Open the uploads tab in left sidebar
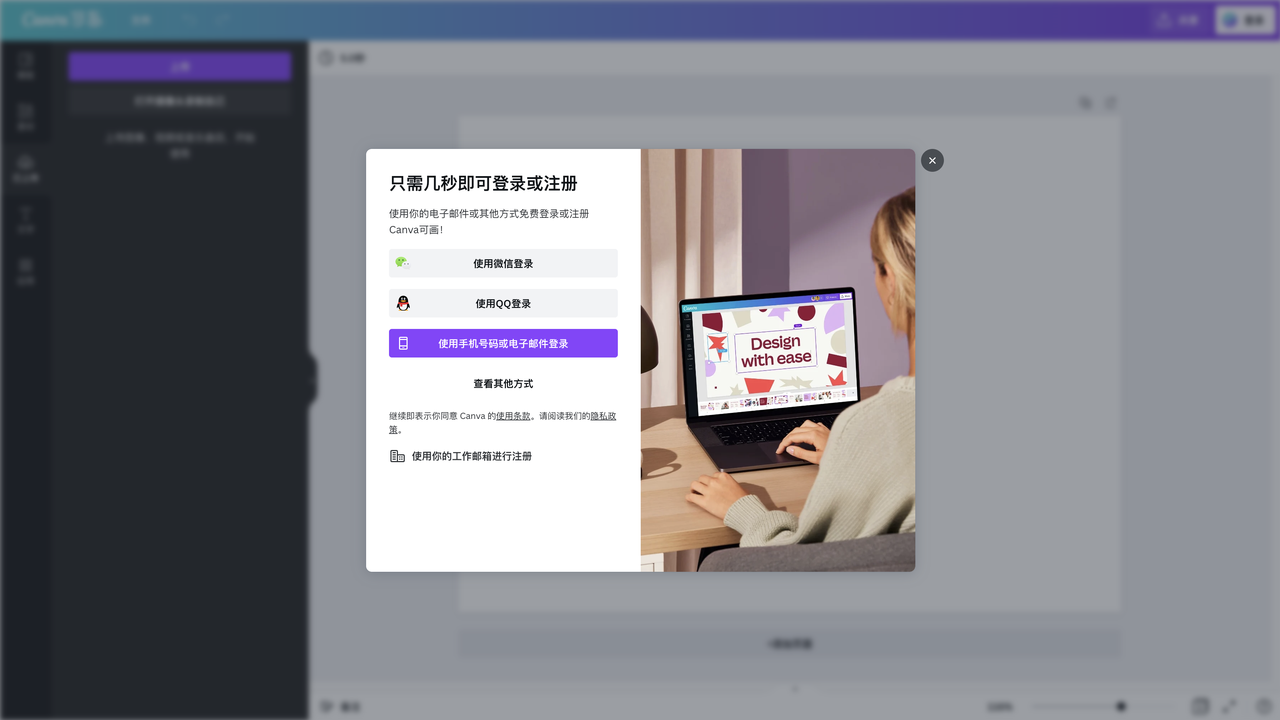 [x=26, y=168]
